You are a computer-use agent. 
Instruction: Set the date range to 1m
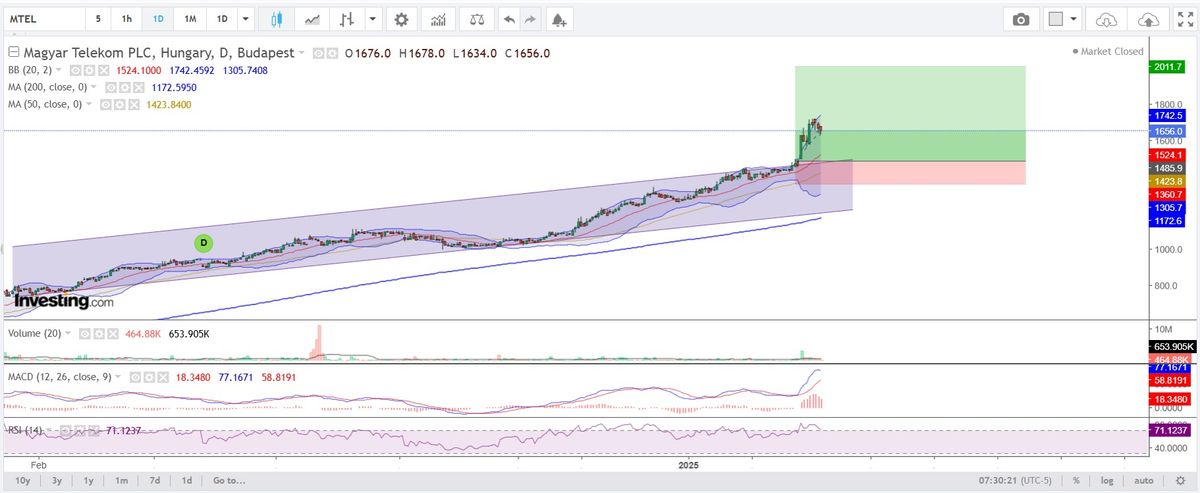tap(121, 481)
